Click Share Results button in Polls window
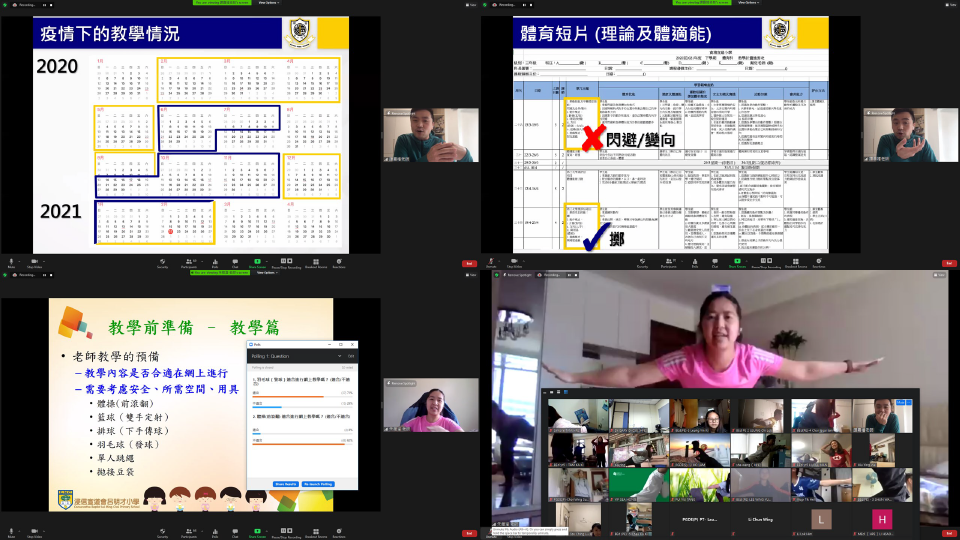This screenshot has width=960, height=540. tap(285, 484)
